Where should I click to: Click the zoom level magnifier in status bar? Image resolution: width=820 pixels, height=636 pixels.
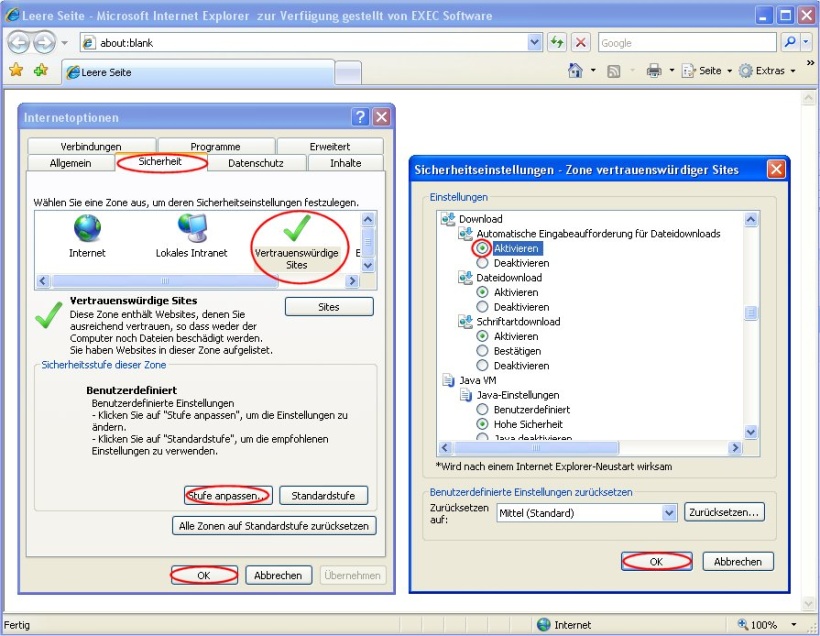[x=743, y=624]
